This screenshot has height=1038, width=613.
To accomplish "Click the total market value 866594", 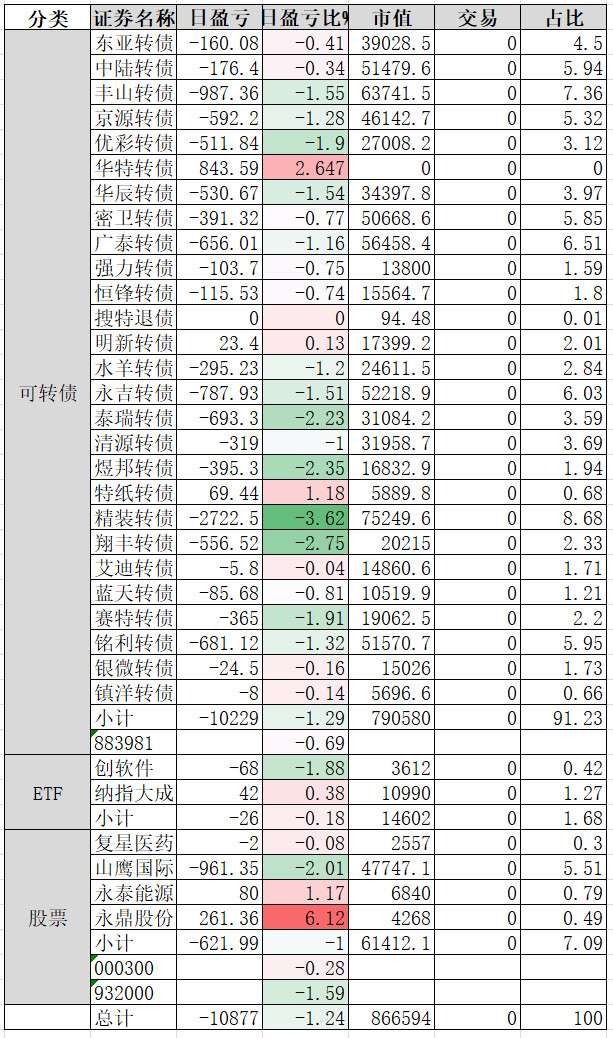I will [x=392, y=1018].
